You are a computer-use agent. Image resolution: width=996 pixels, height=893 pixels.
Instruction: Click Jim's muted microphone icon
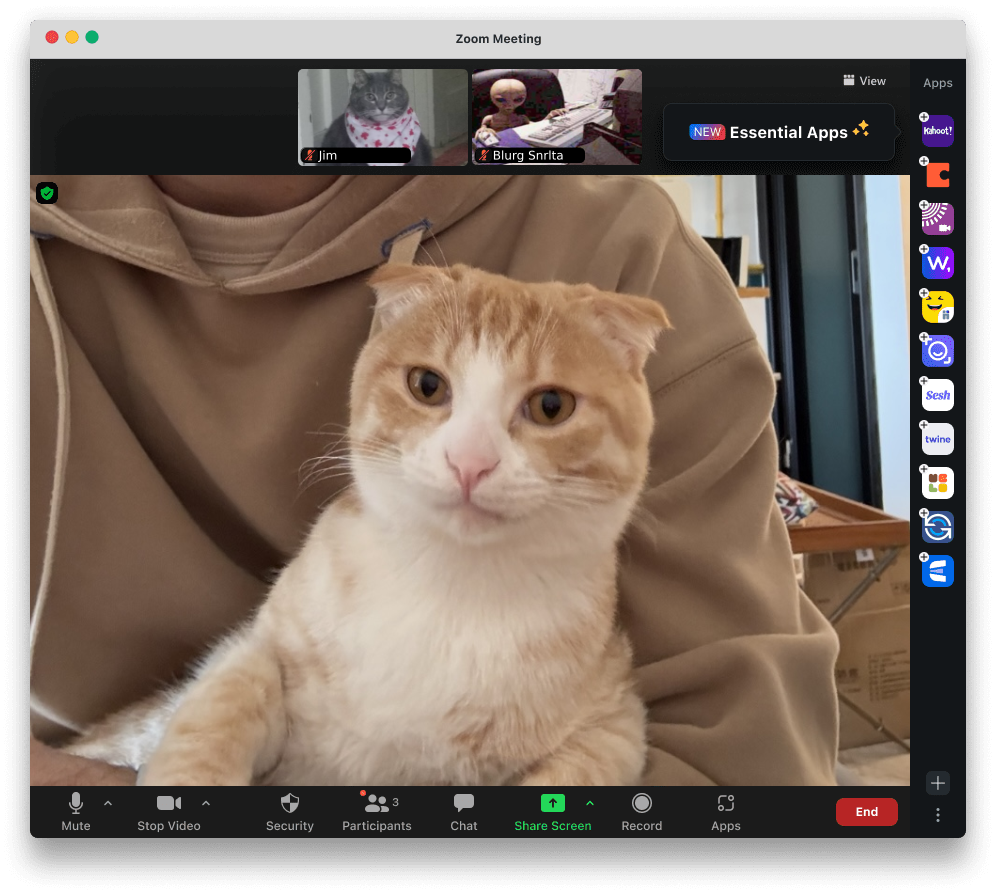[x=310, y=155]
